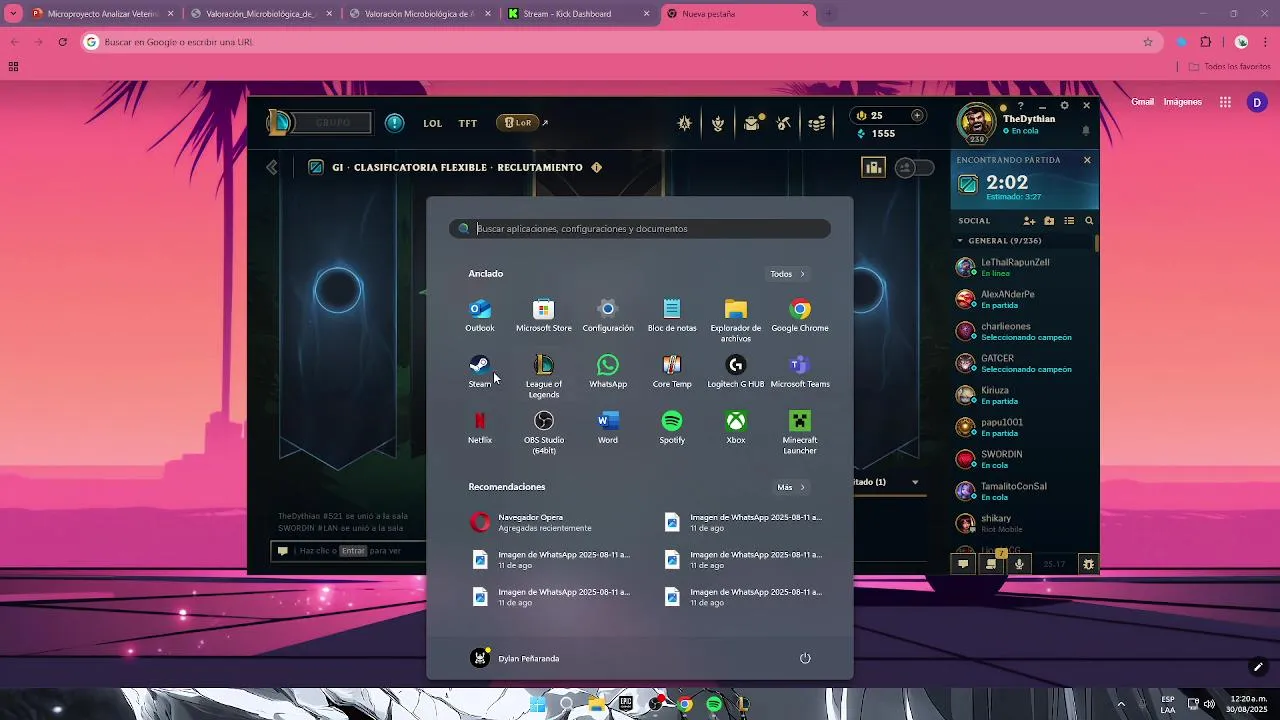Switch to Stream - Kick Dashboard tab
Image resolution: width=1280 pixels, height=720 pixels.
(580, 14)
